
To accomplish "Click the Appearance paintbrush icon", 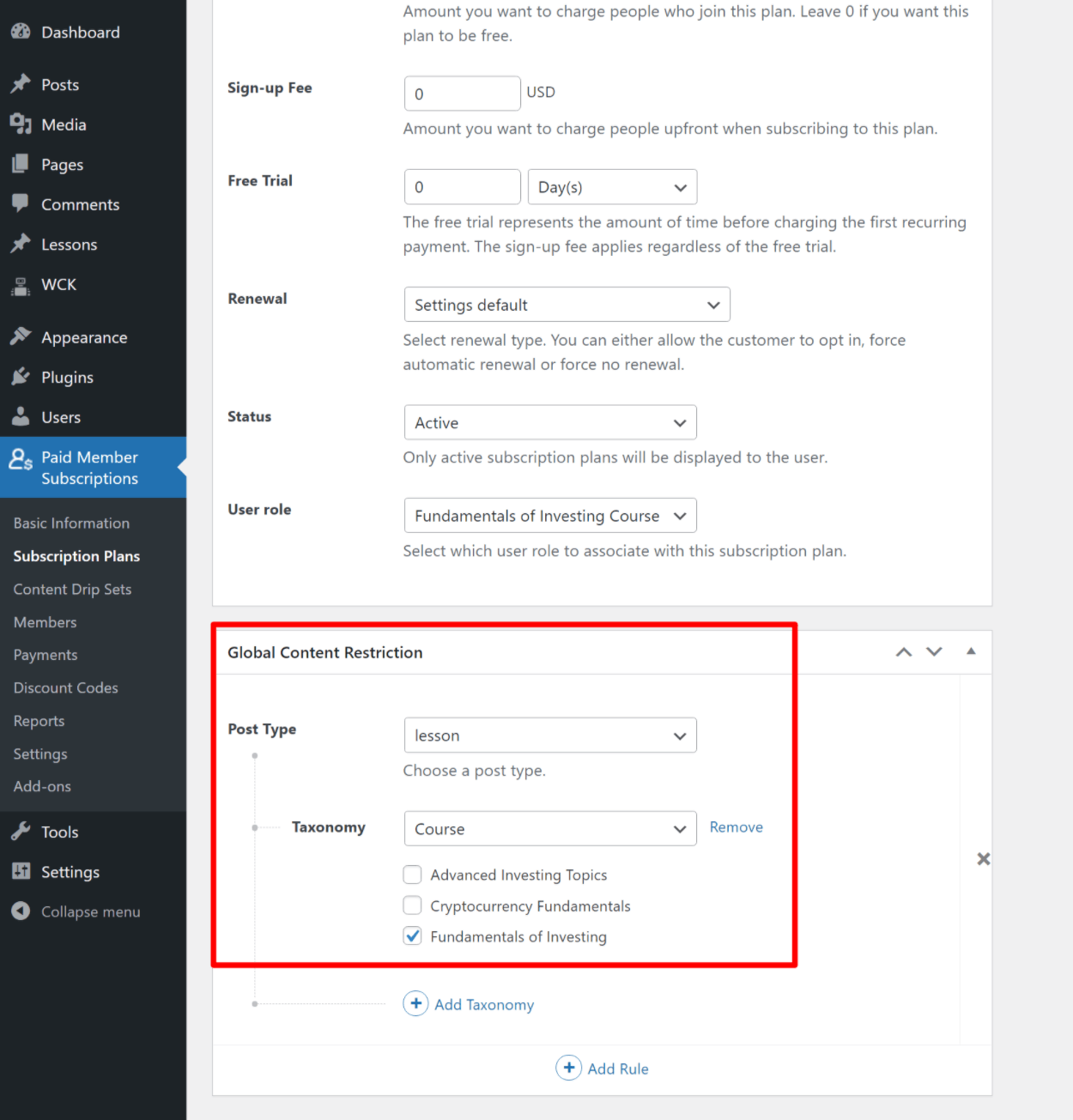I will (x=21, y=336).
